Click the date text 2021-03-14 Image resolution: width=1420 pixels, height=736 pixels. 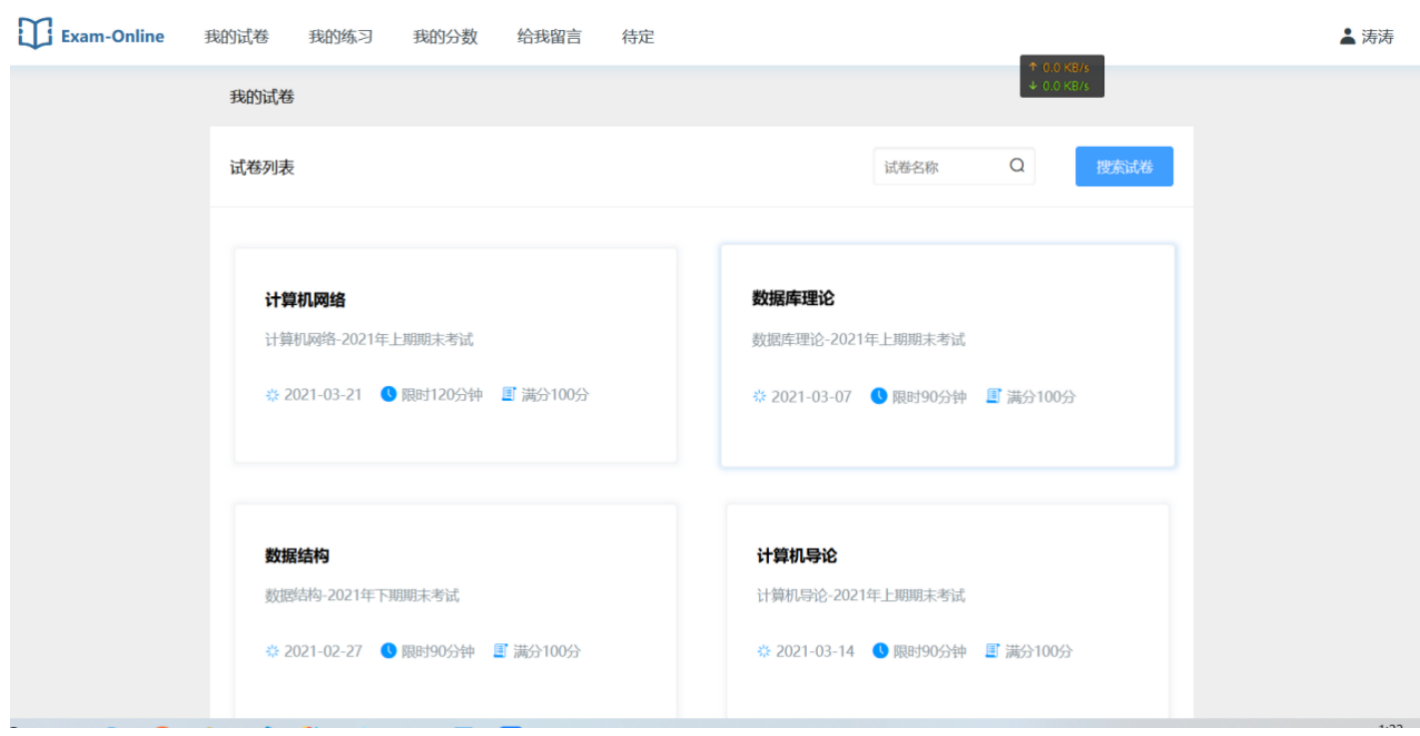(x=815, y=651)
